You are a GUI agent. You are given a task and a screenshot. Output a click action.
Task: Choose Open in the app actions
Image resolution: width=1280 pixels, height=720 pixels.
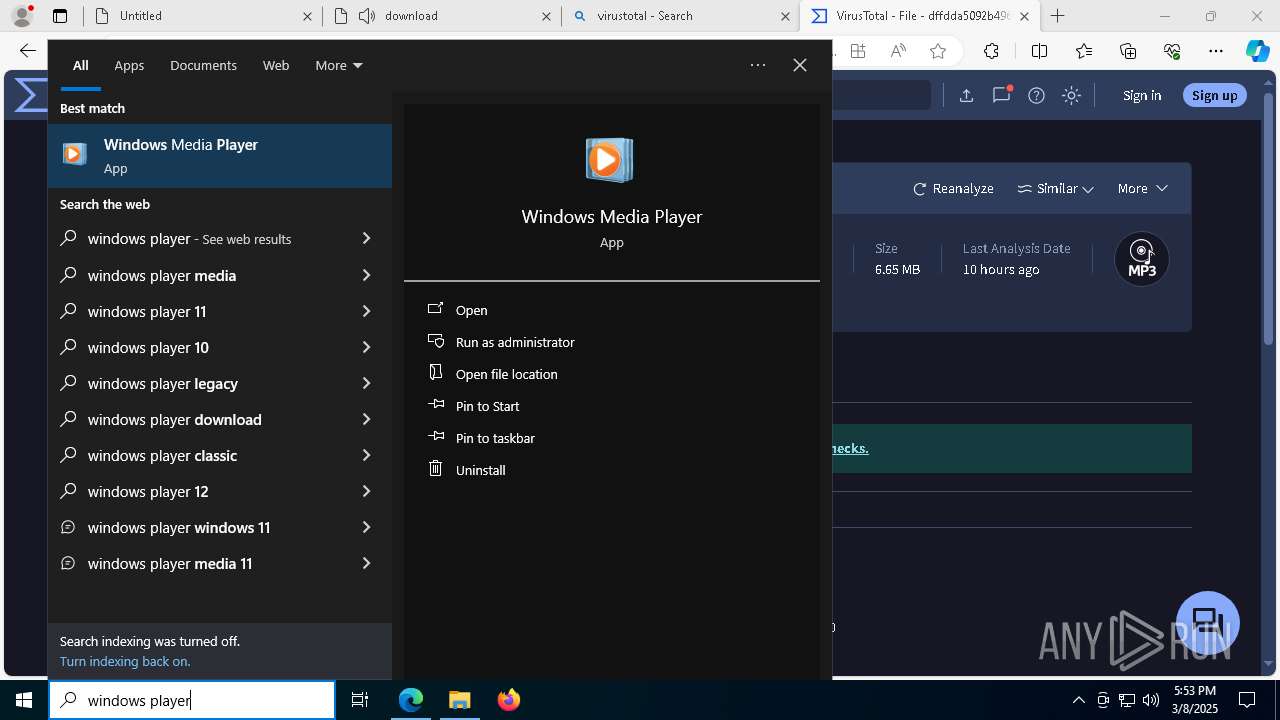coord(471,310)
